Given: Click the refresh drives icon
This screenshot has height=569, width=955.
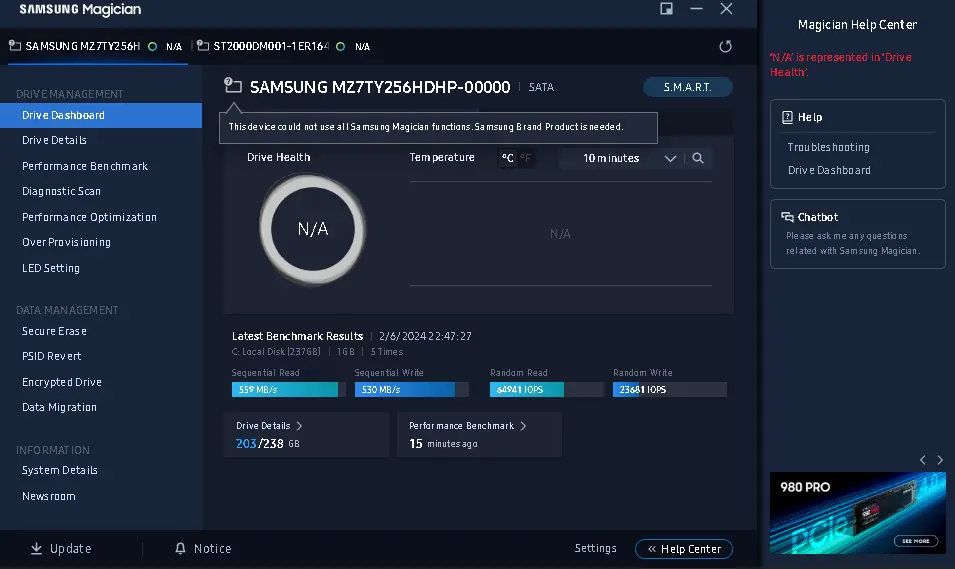Looking at the screenshot, I should [725, 46].
